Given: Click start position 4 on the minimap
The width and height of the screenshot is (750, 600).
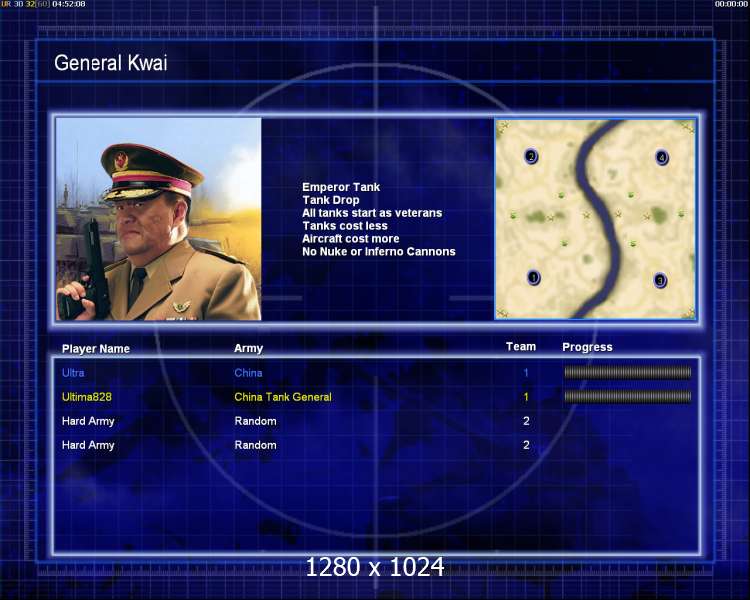Looking at the screenshot, I should pos(662,157).
